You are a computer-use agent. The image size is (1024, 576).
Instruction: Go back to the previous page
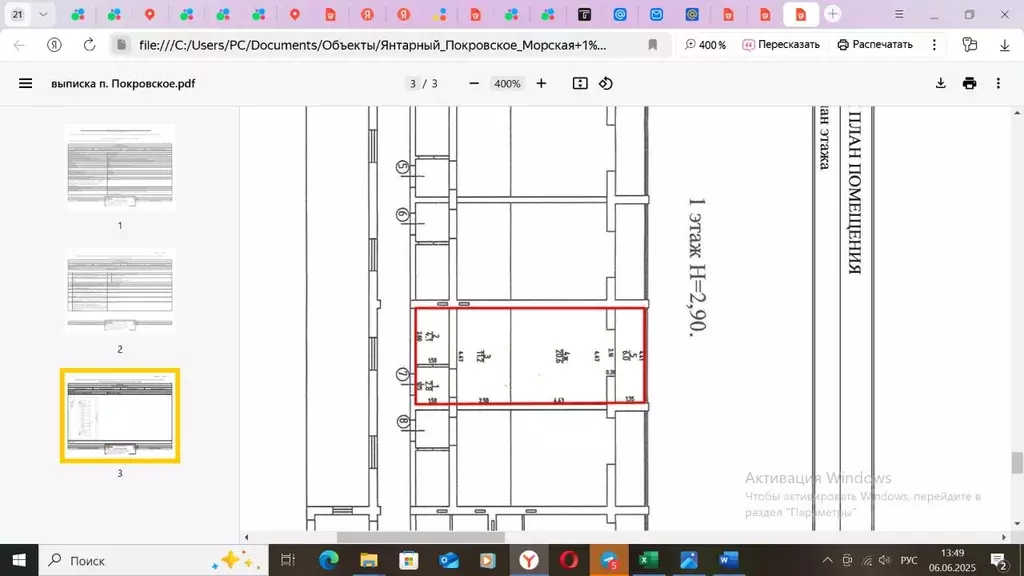click(x=19, y=45)
